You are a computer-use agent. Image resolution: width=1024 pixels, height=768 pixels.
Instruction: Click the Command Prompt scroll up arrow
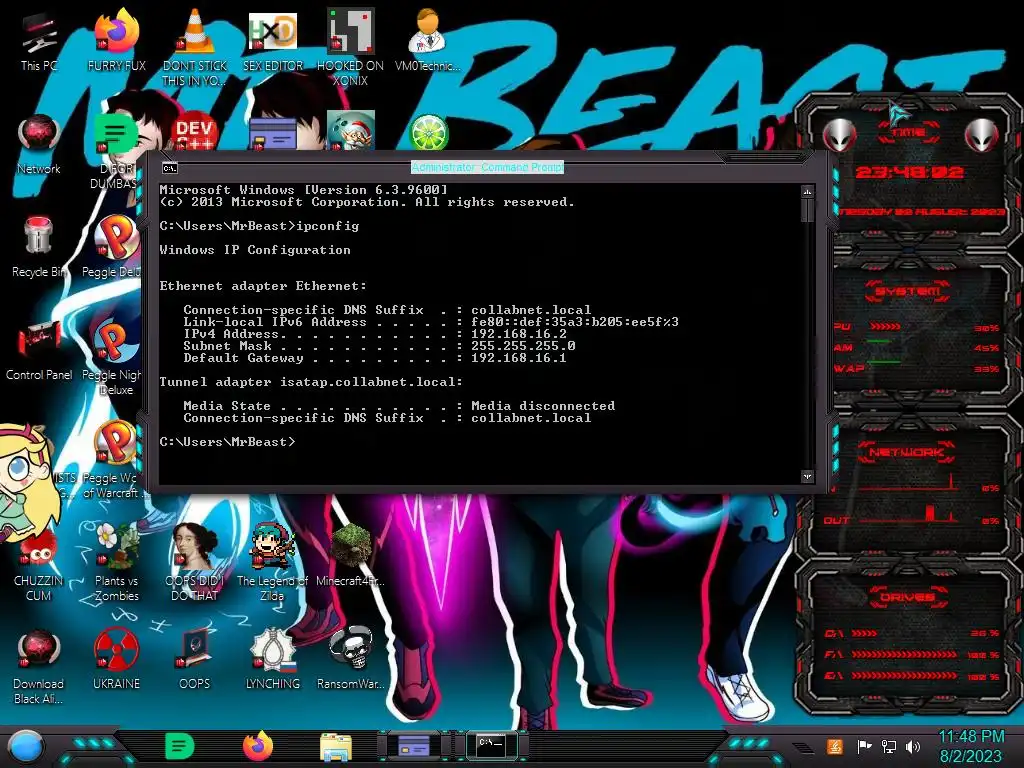click(x=807, y=192)
